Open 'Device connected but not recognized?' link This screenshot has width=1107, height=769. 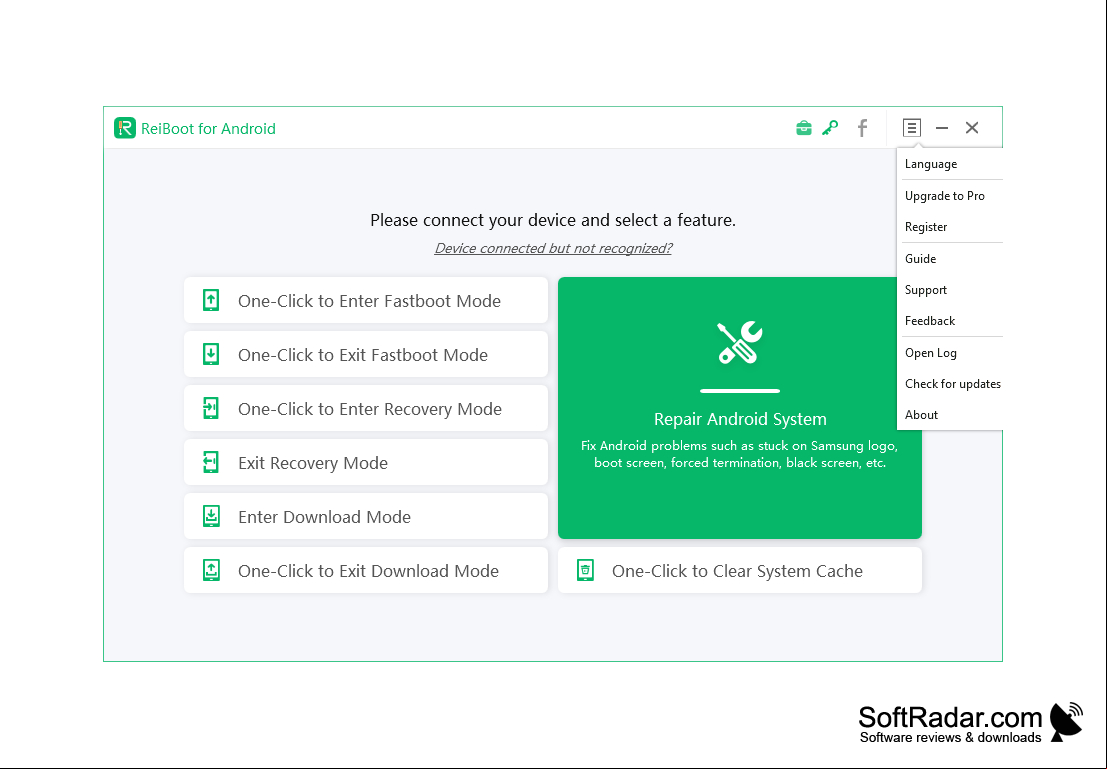click(x=553, y=248)
